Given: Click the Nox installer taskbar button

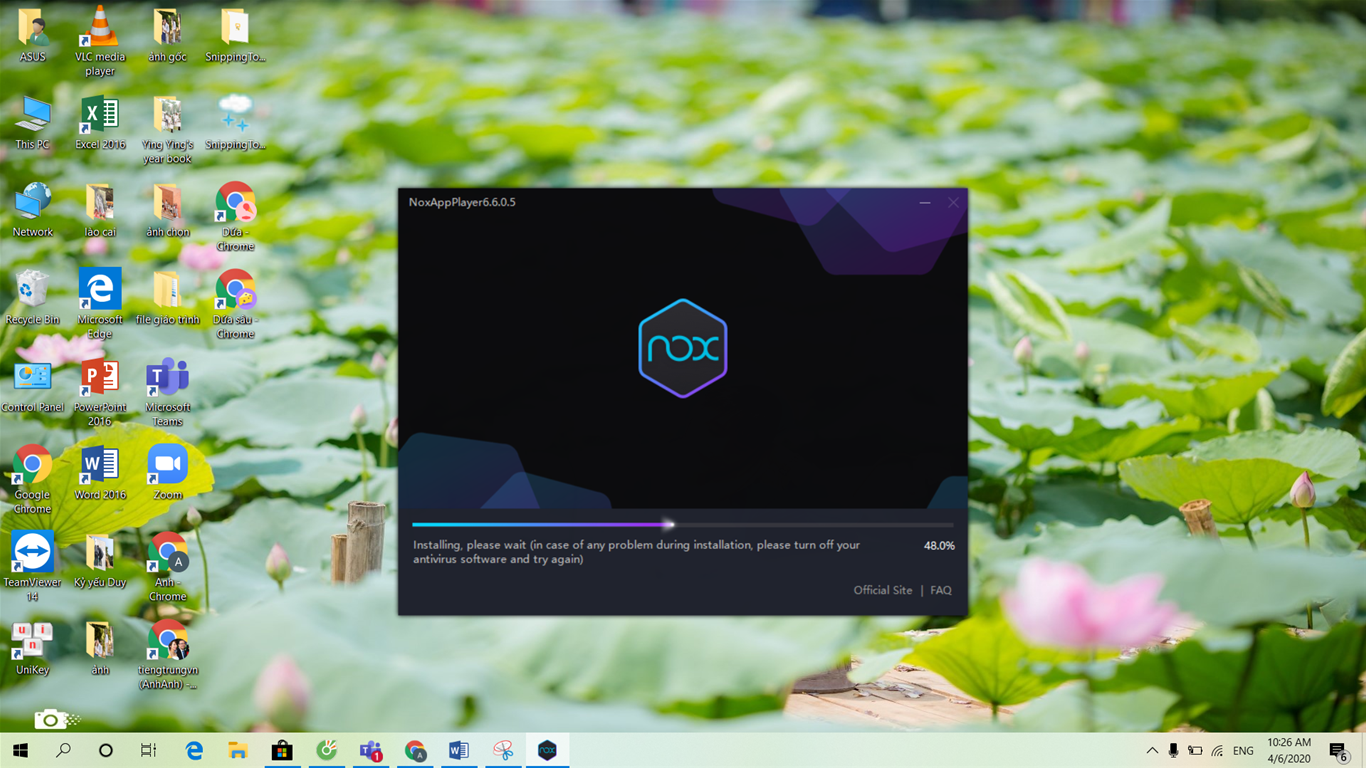Looking at the screenshot, I should (547, 750).
